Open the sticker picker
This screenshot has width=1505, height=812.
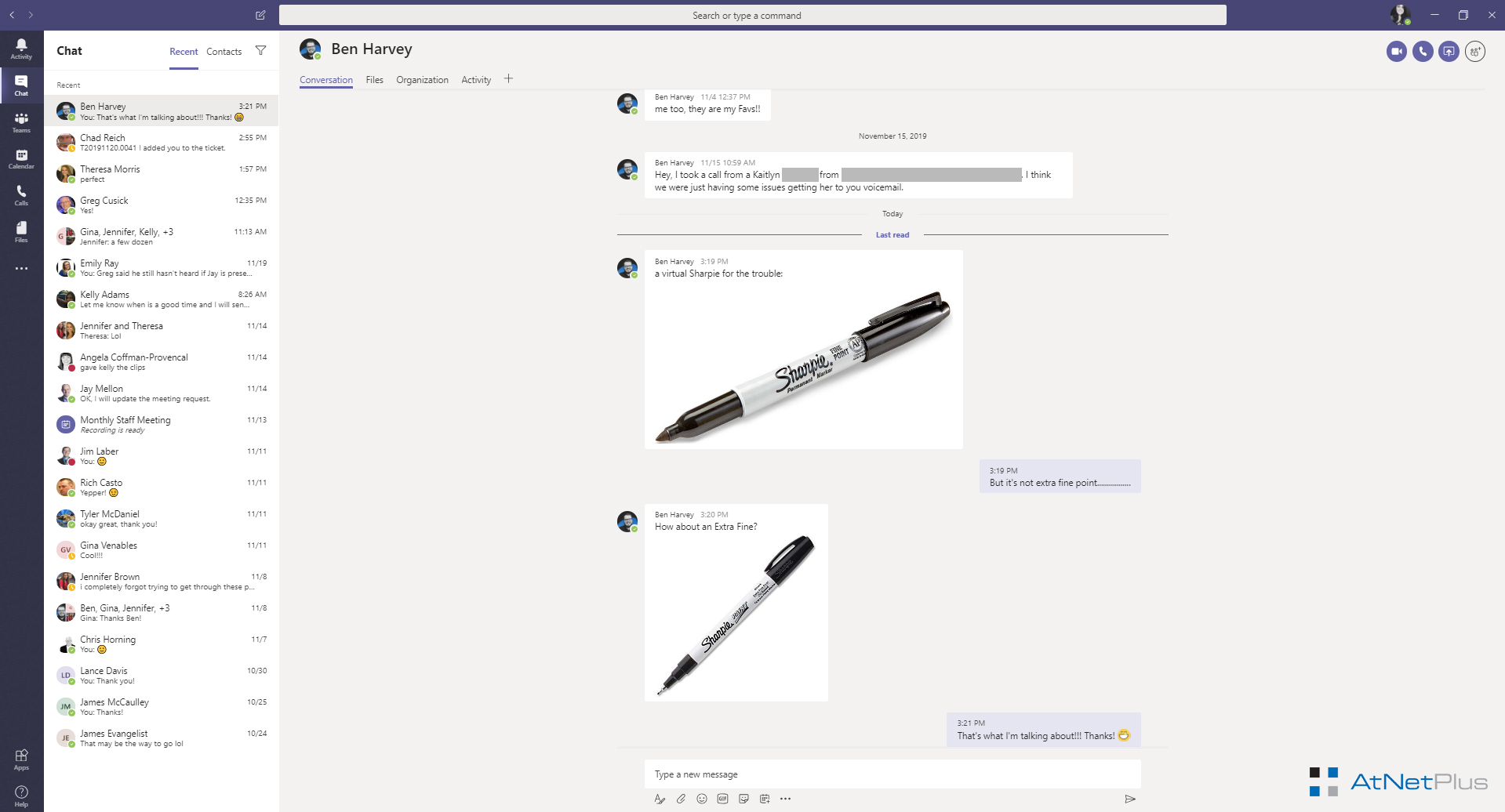(x=743, y=799)
